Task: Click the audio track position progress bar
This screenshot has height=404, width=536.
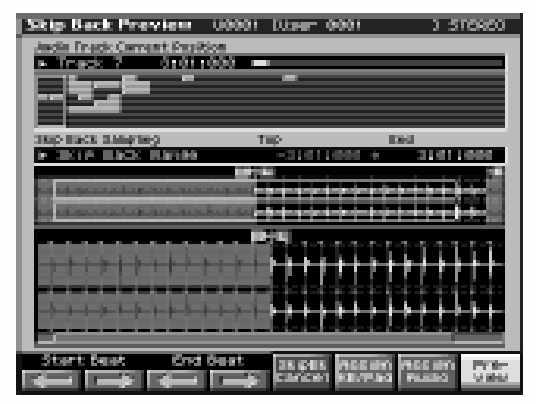Action: coord(378,63)
